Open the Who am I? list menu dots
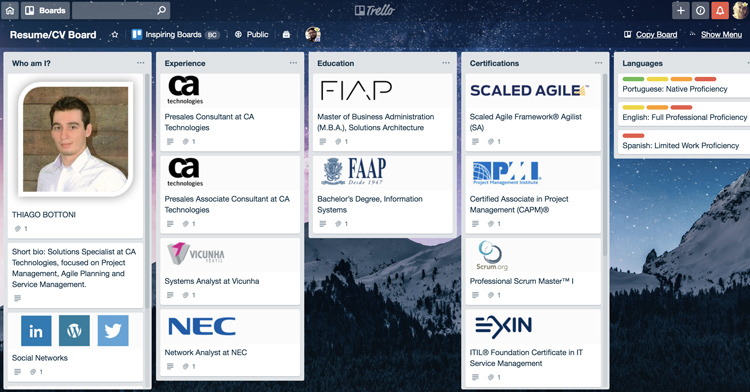The width and height of the screenshot is (750, 392). (x=140, y=63)
